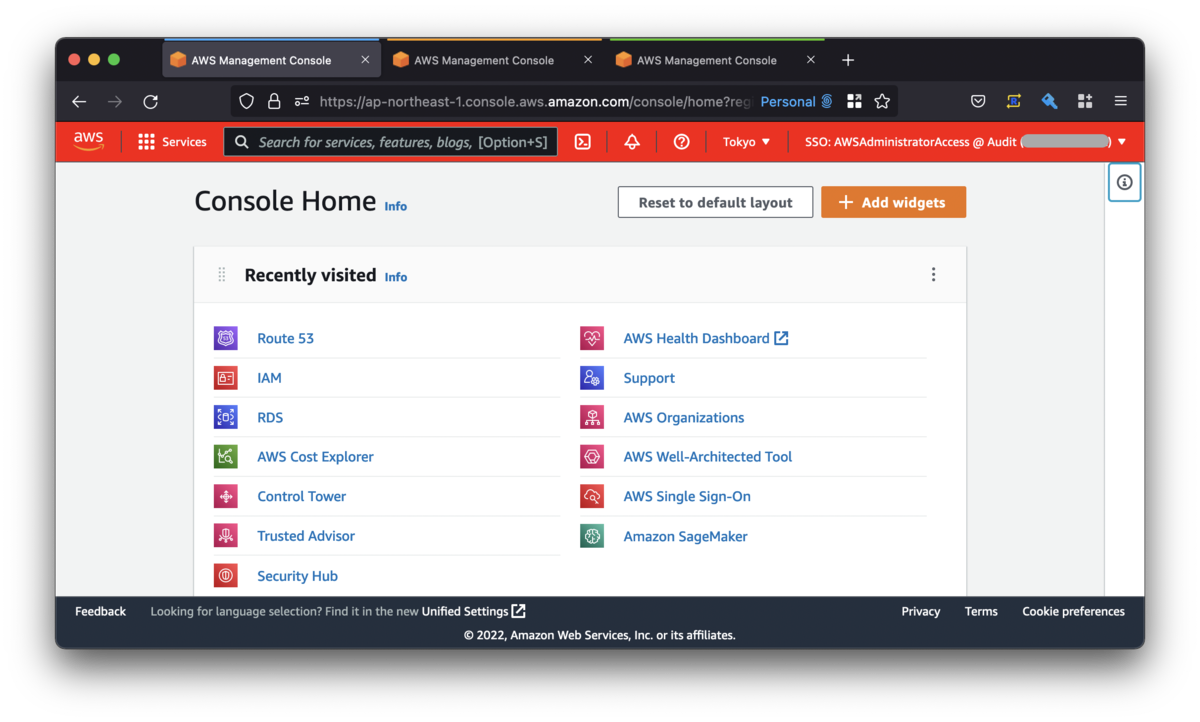Image resolution: width=1200 pixels, height=722 pixels.
Task: Open the info side panel icon
Action: pyautogui.click(x=1125, y=182)
